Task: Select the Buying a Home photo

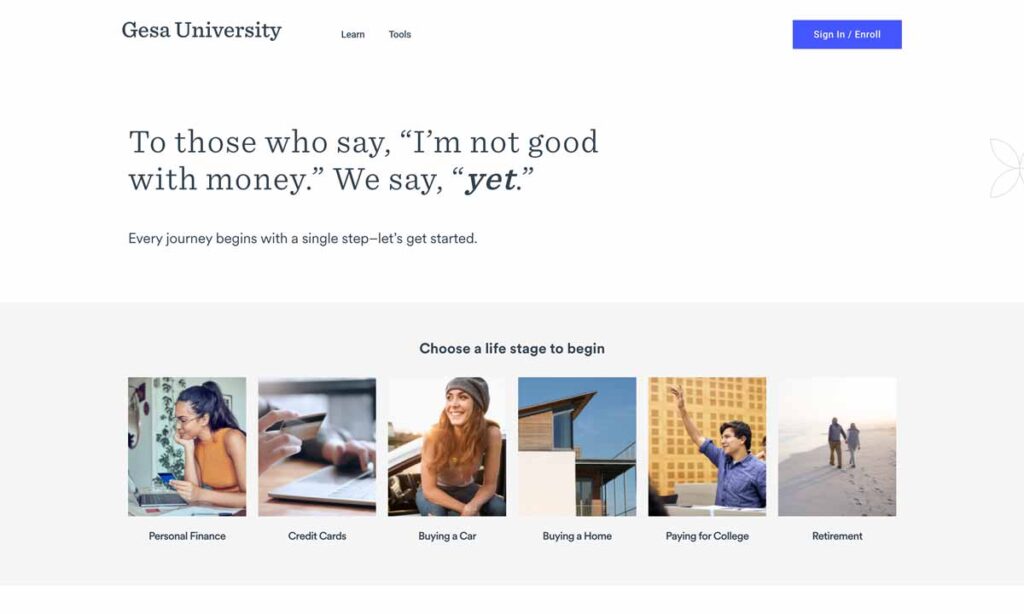Action: (x=577, y=446)
